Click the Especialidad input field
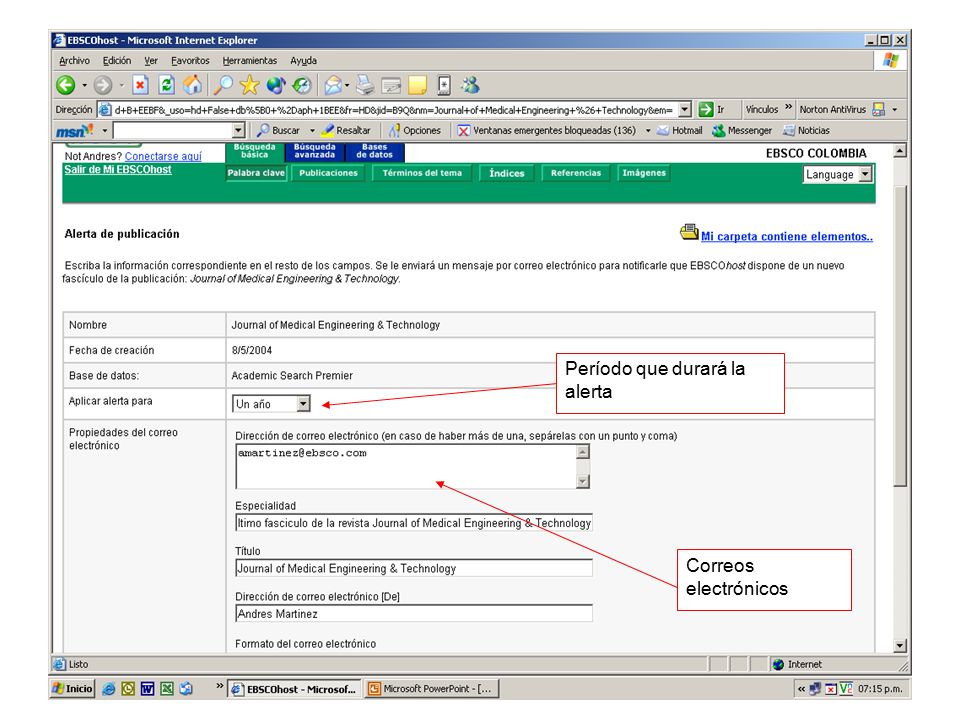The height and width of the screenshot is (720, 960). point(414,523)
